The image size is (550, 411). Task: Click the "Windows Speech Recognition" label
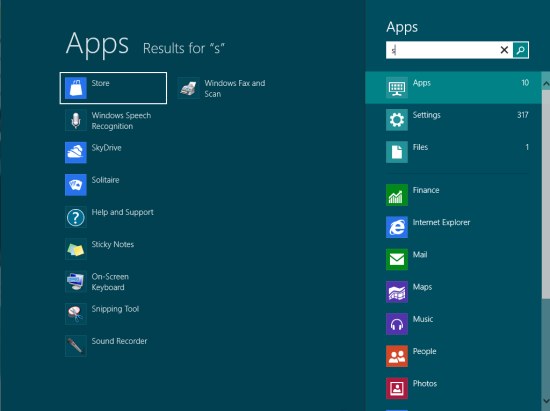click(121, 121)
